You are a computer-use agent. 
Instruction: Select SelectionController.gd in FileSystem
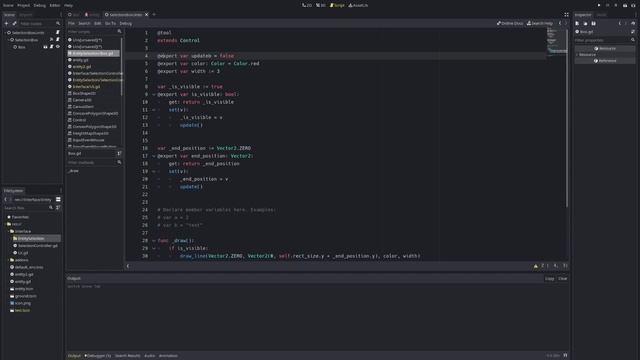click(x=38, y=246)
